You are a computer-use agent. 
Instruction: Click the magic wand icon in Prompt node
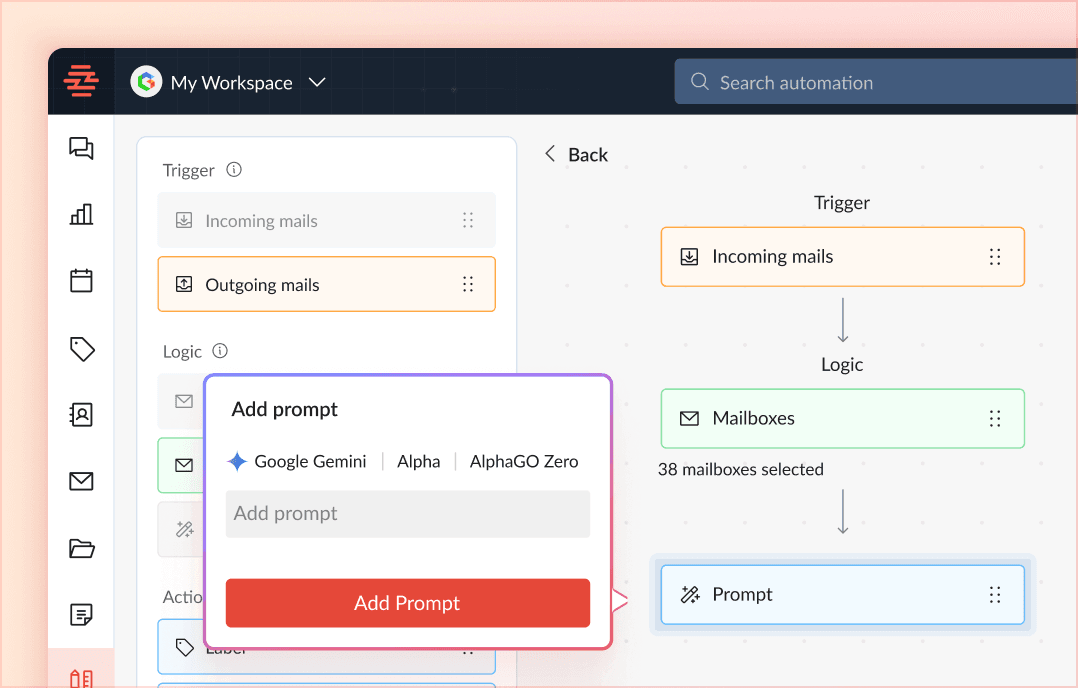tap(690, 595)
